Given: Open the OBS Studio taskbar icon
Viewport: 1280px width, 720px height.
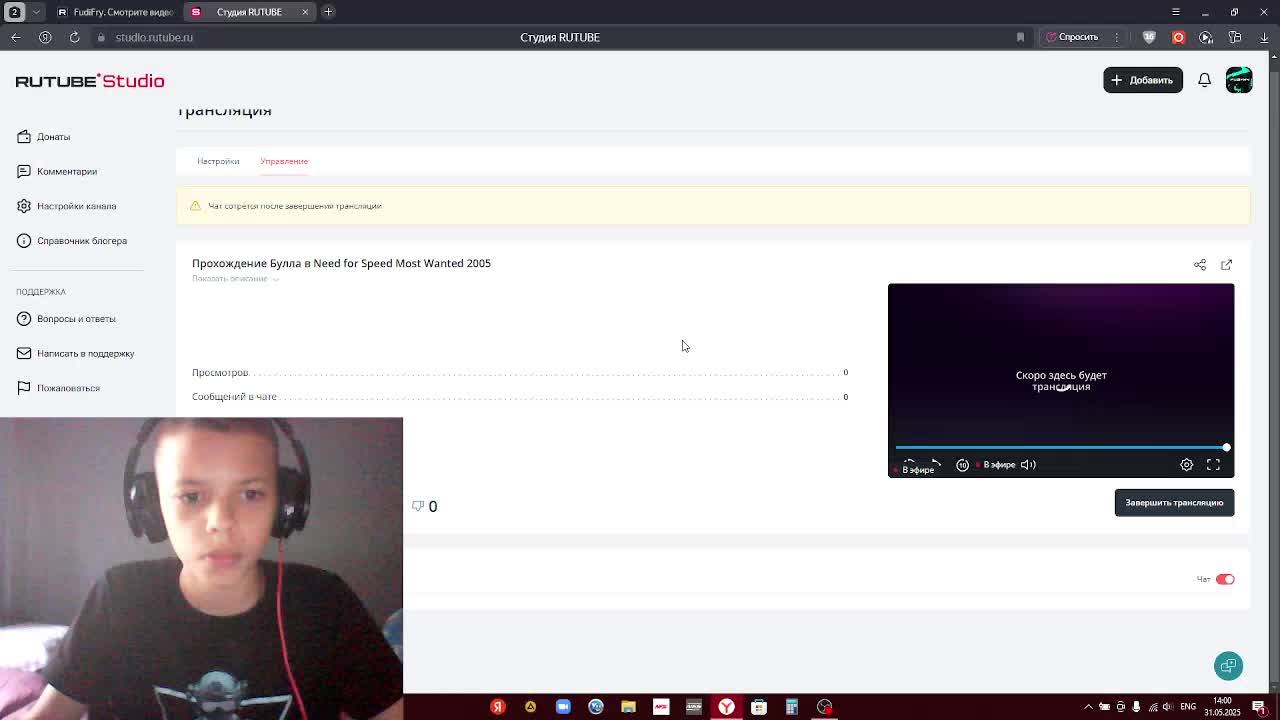Looking at the screenshot, I should (824, 707).
